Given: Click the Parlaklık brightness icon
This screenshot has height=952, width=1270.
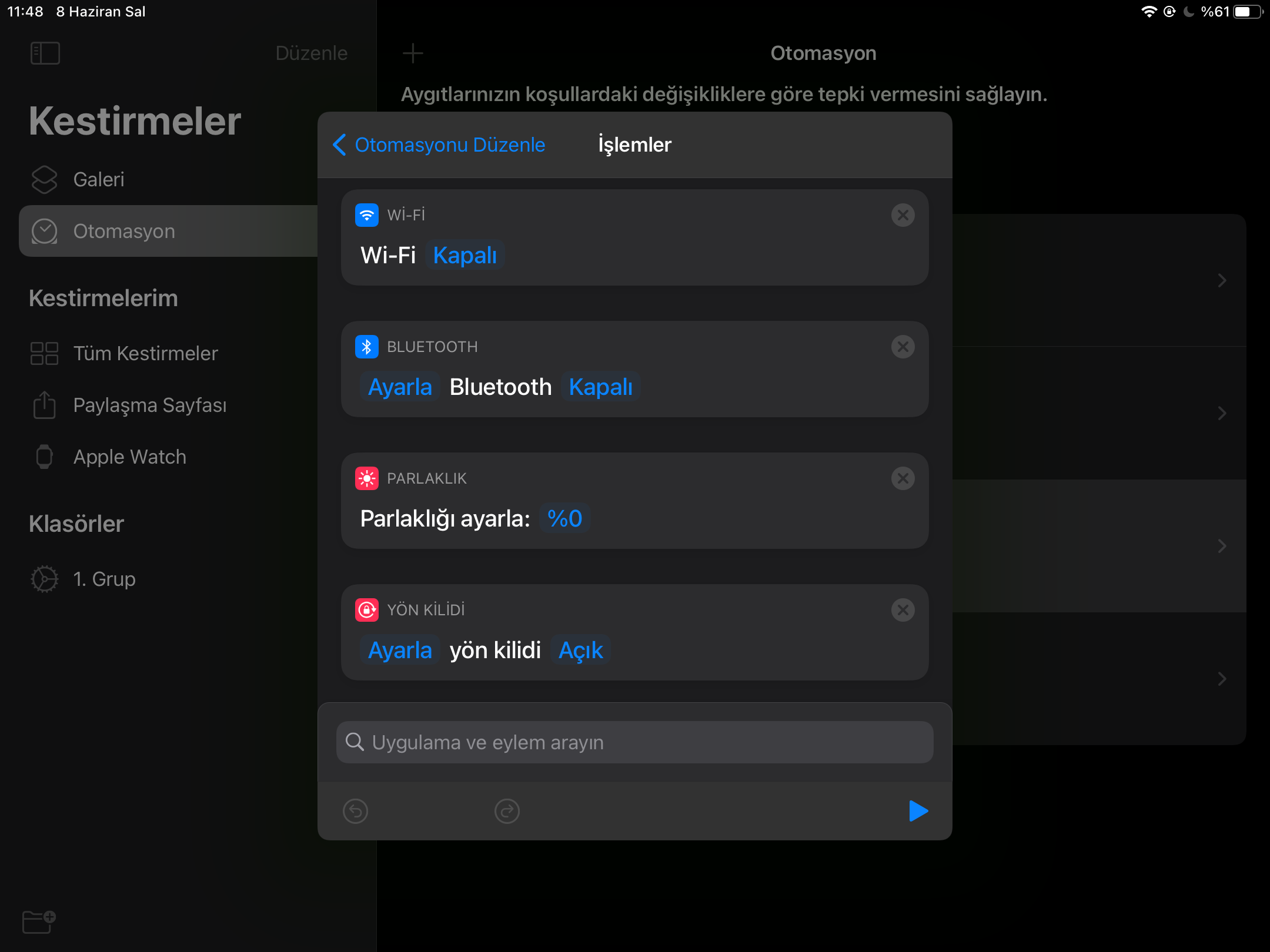Looking at the screenshot, I should 367,478.
